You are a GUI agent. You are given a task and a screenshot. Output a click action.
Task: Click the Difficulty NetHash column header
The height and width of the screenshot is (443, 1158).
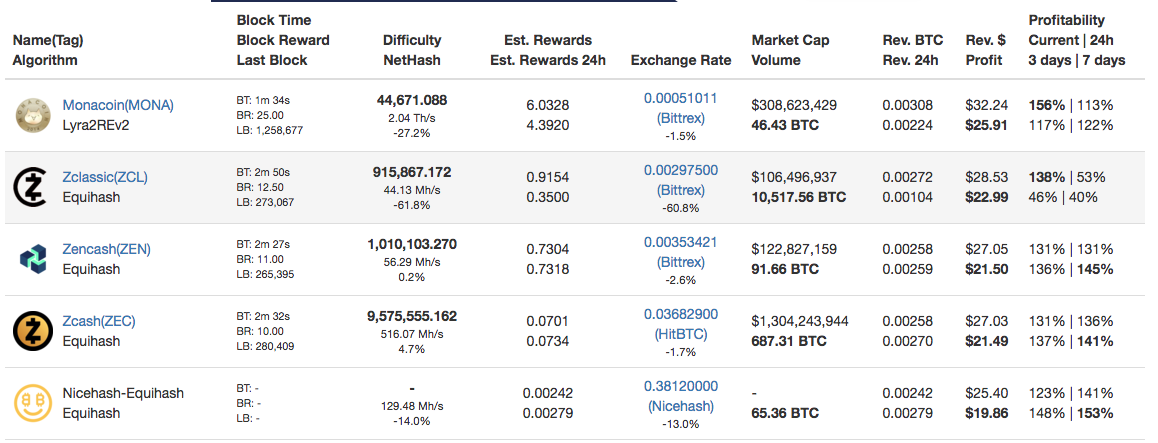pyautogui.click(x=414, y=50)
